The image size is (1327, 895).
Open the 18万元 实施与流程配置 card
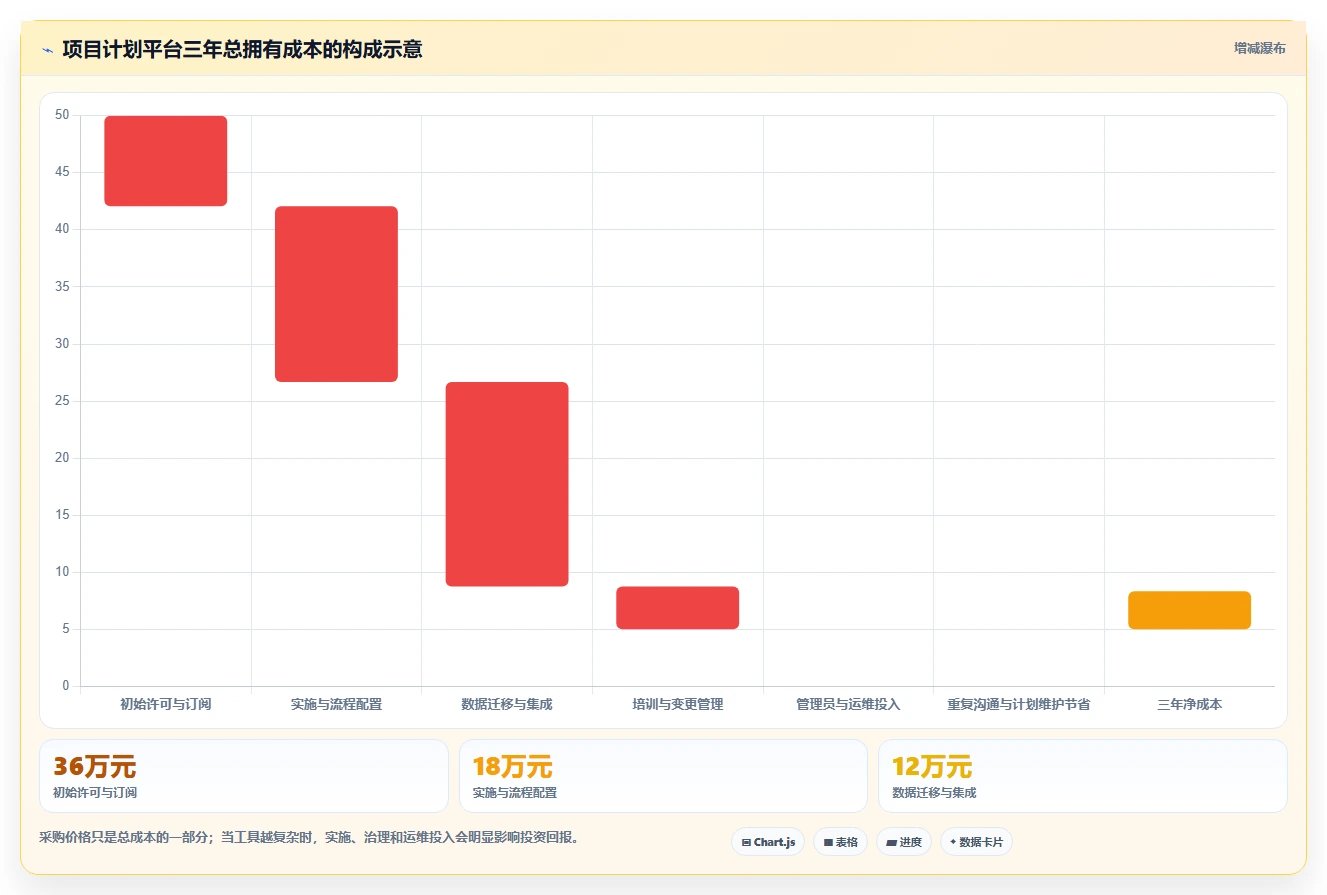coord(663,776)
